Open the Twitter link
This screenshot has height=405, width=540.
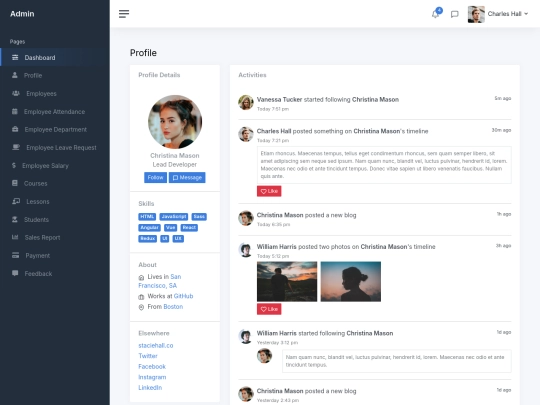point(148,356)
